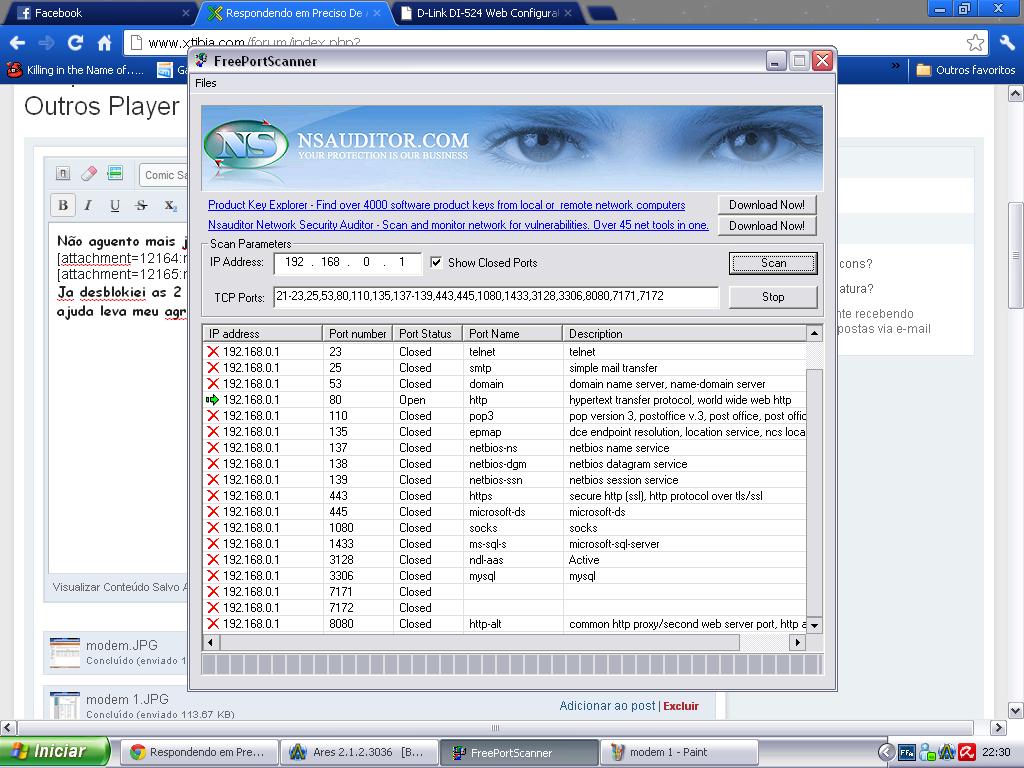Toggle italic in the forum editor
Image resolution: width=1024 pixels, height=768 pixels.
coord(88,205)
